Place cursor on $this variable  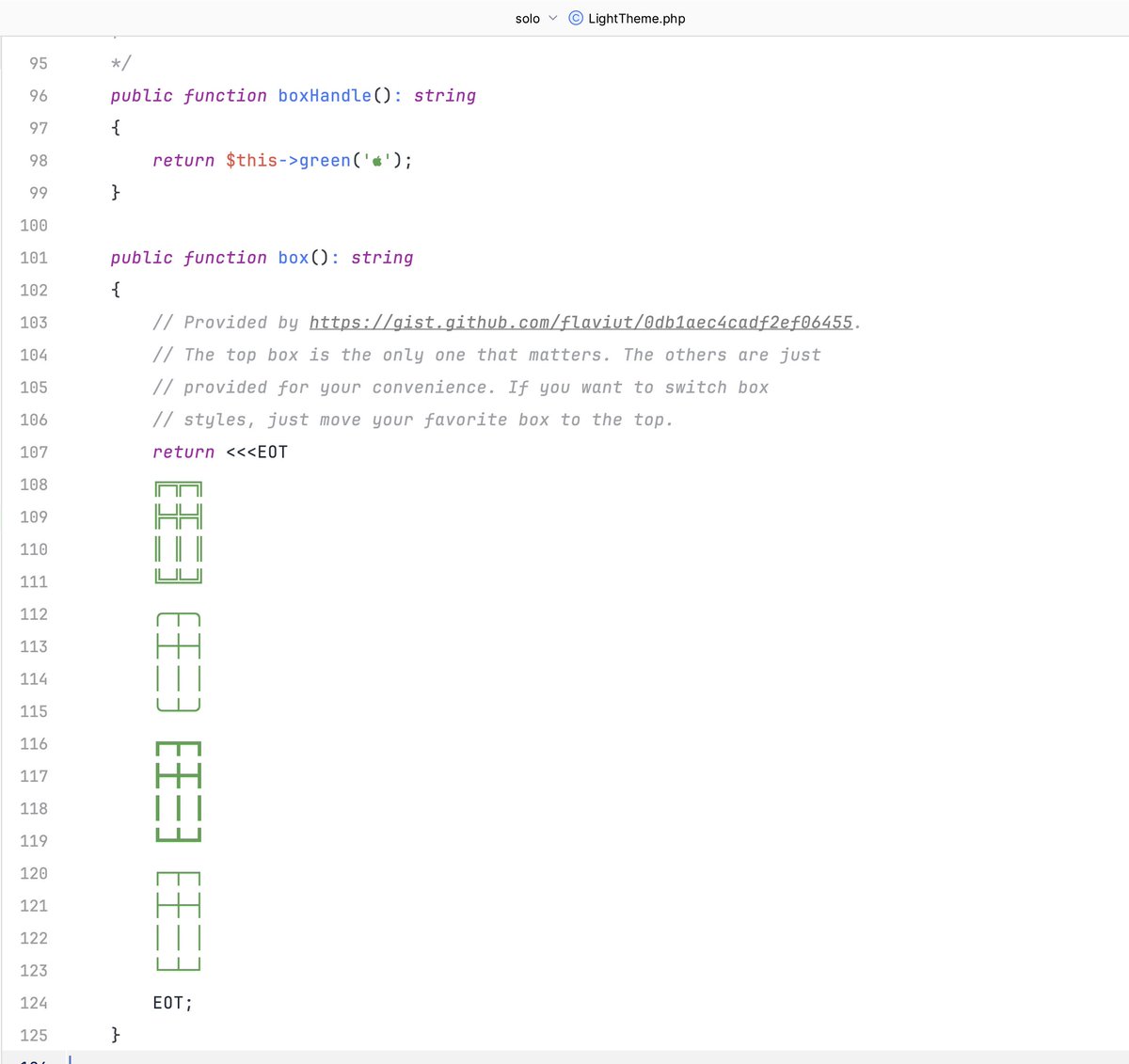click(251, 161)
